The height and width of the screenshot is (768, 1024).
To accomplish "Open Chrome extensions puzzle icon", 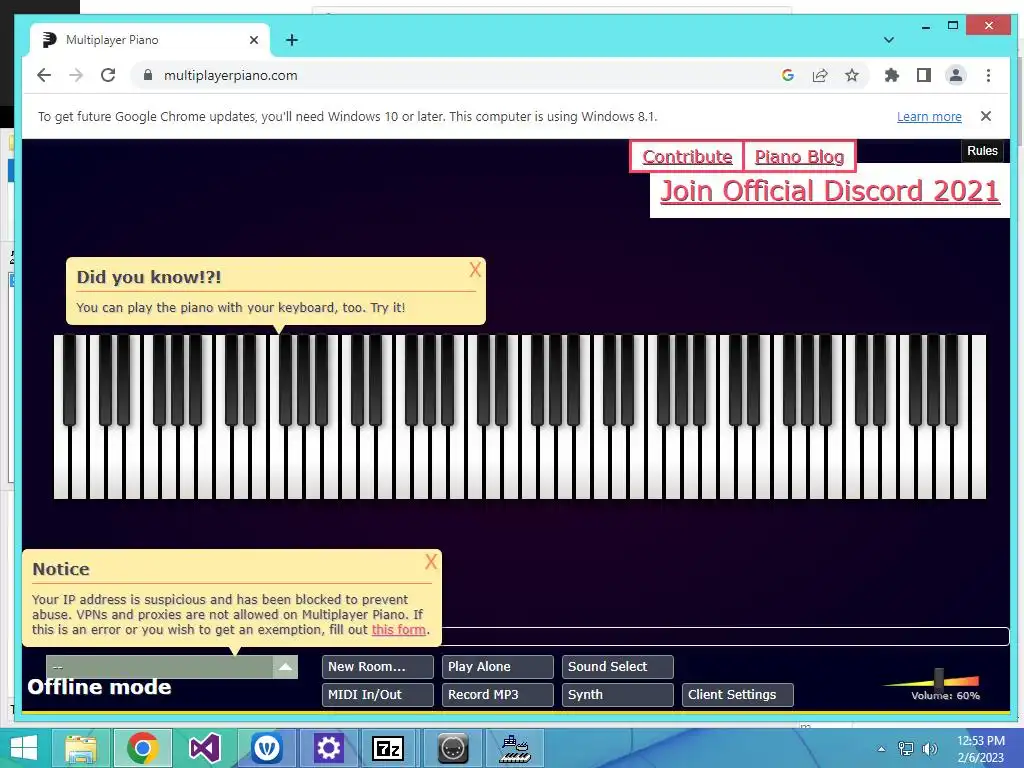I will (891, 75).
